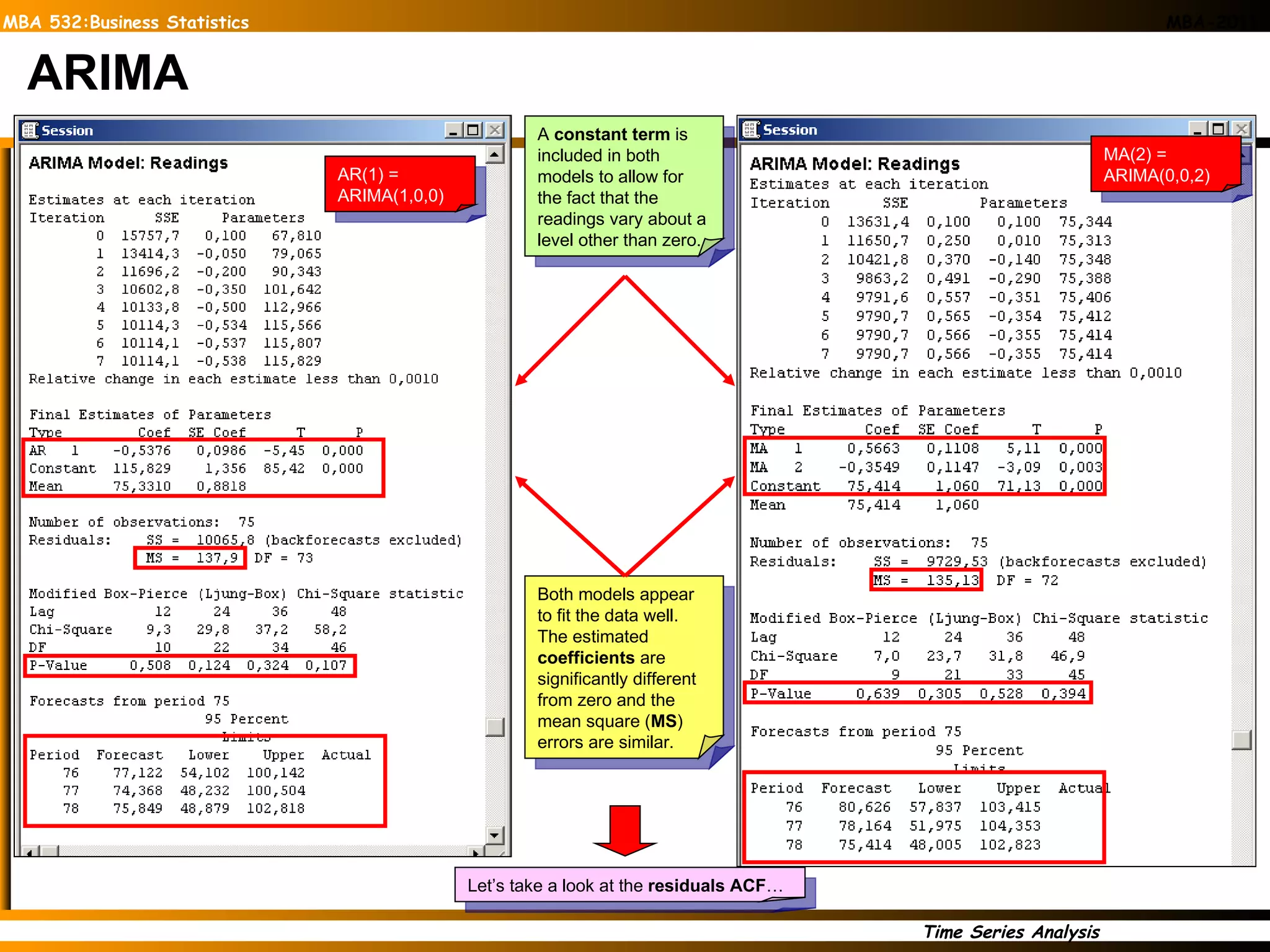The image size is (1270, 952).
Task: Click vertical scrollbar thumb in left Session window
Action: coord(495,727)
